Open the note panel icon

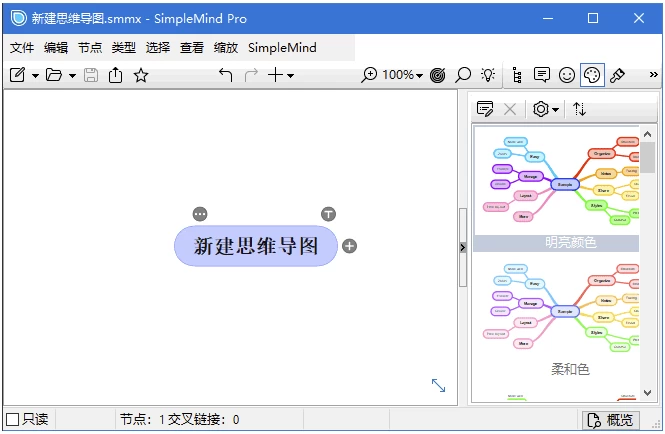point(542,75)
